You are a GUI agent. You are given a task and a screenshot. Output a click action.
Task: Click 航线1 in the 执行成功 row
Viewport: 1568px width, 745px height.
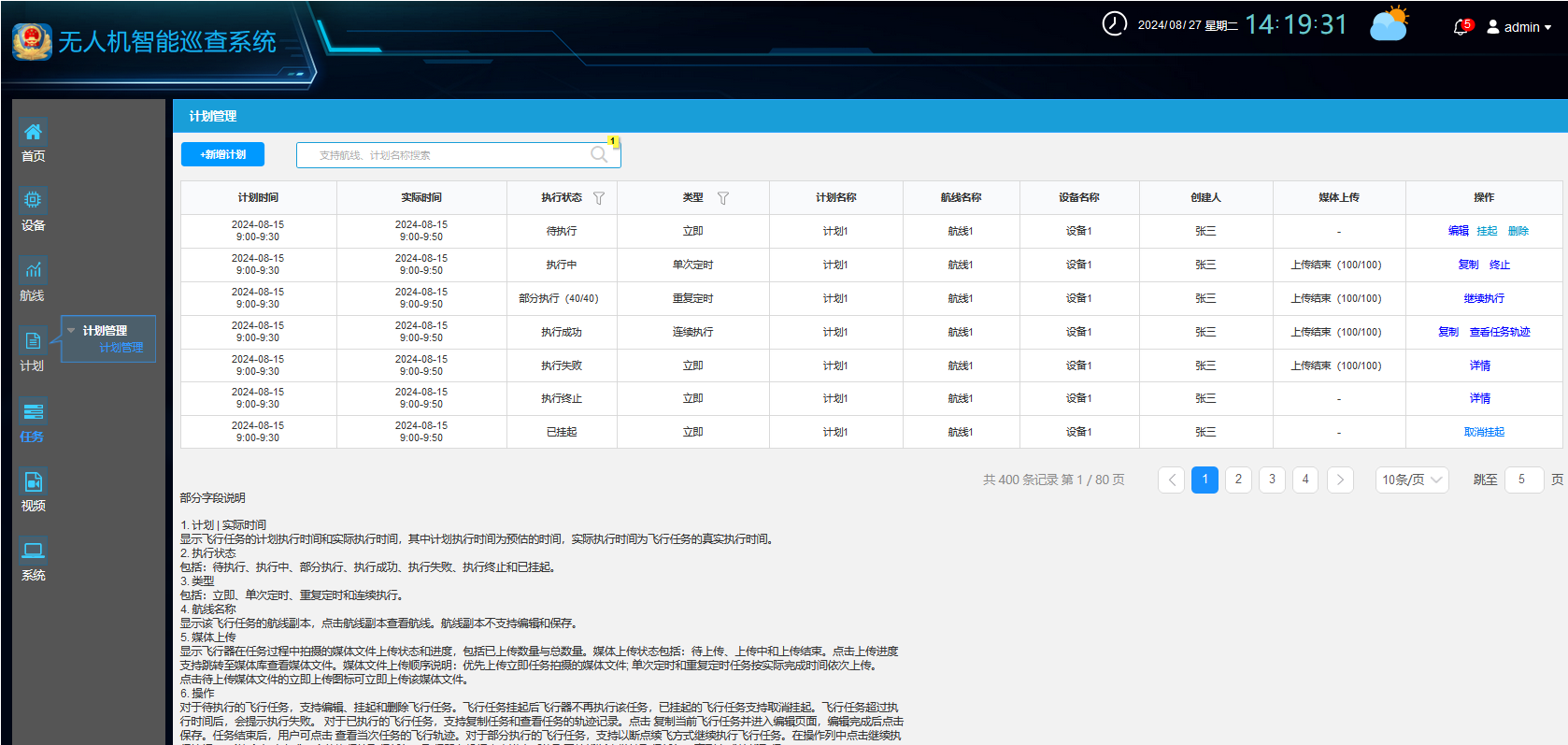(x=961, y=332)
